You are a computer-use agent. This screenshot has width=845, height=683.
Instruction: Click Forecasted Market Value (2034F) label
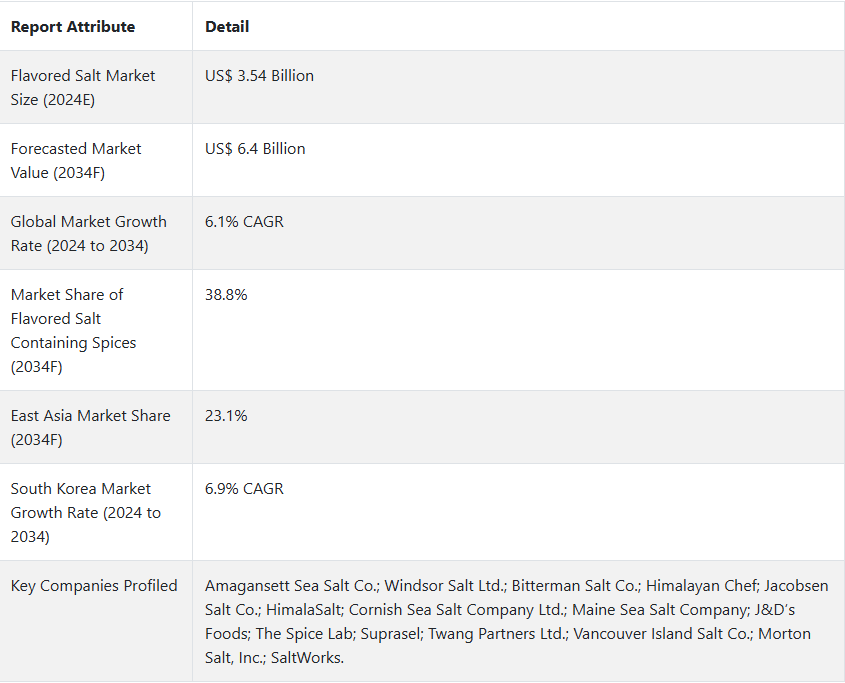pyautogui.click(x=76, y=161)
